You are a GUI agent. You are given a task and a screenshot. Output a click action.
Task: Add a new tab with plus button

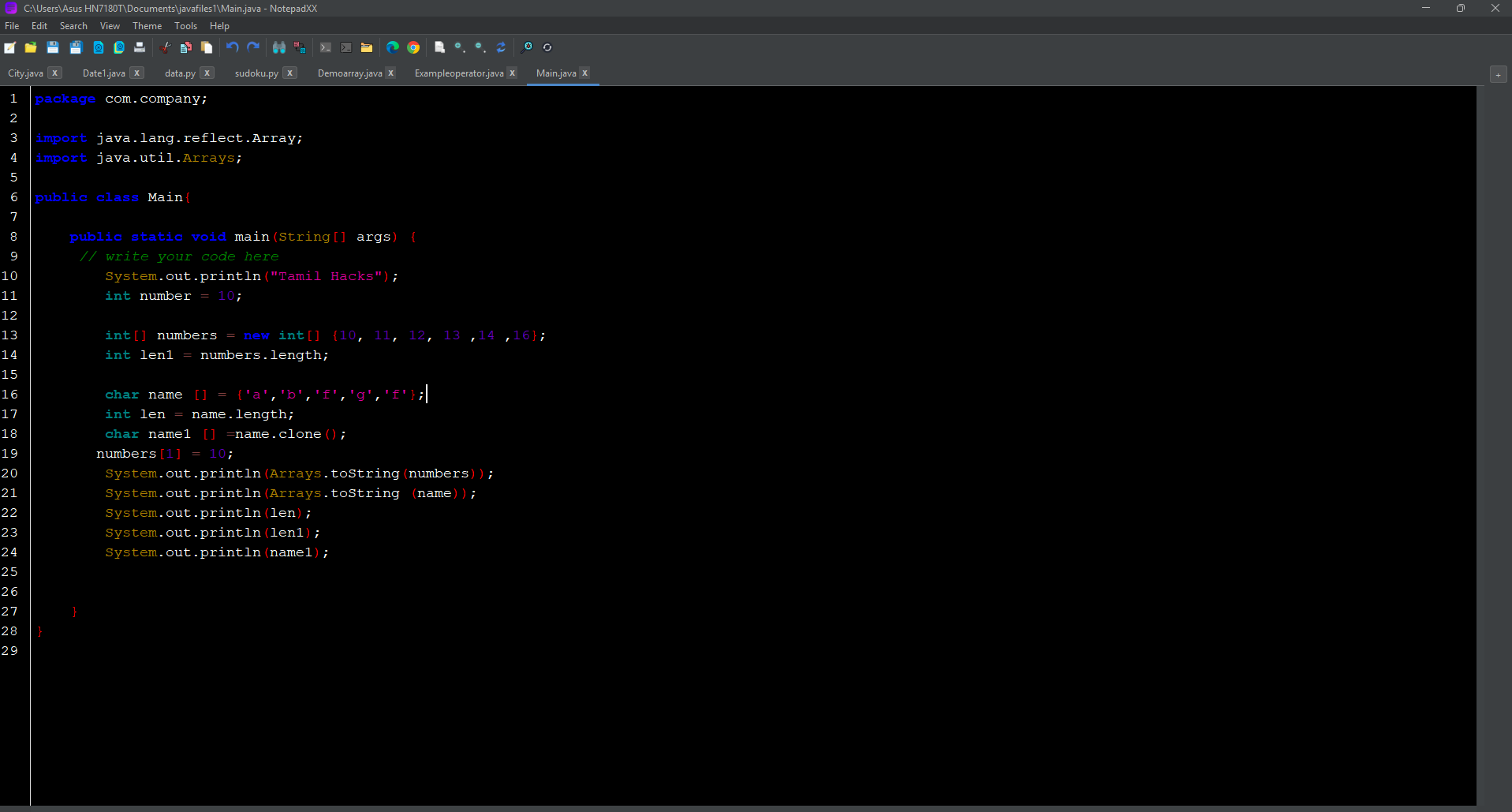tap(1498, 74)
